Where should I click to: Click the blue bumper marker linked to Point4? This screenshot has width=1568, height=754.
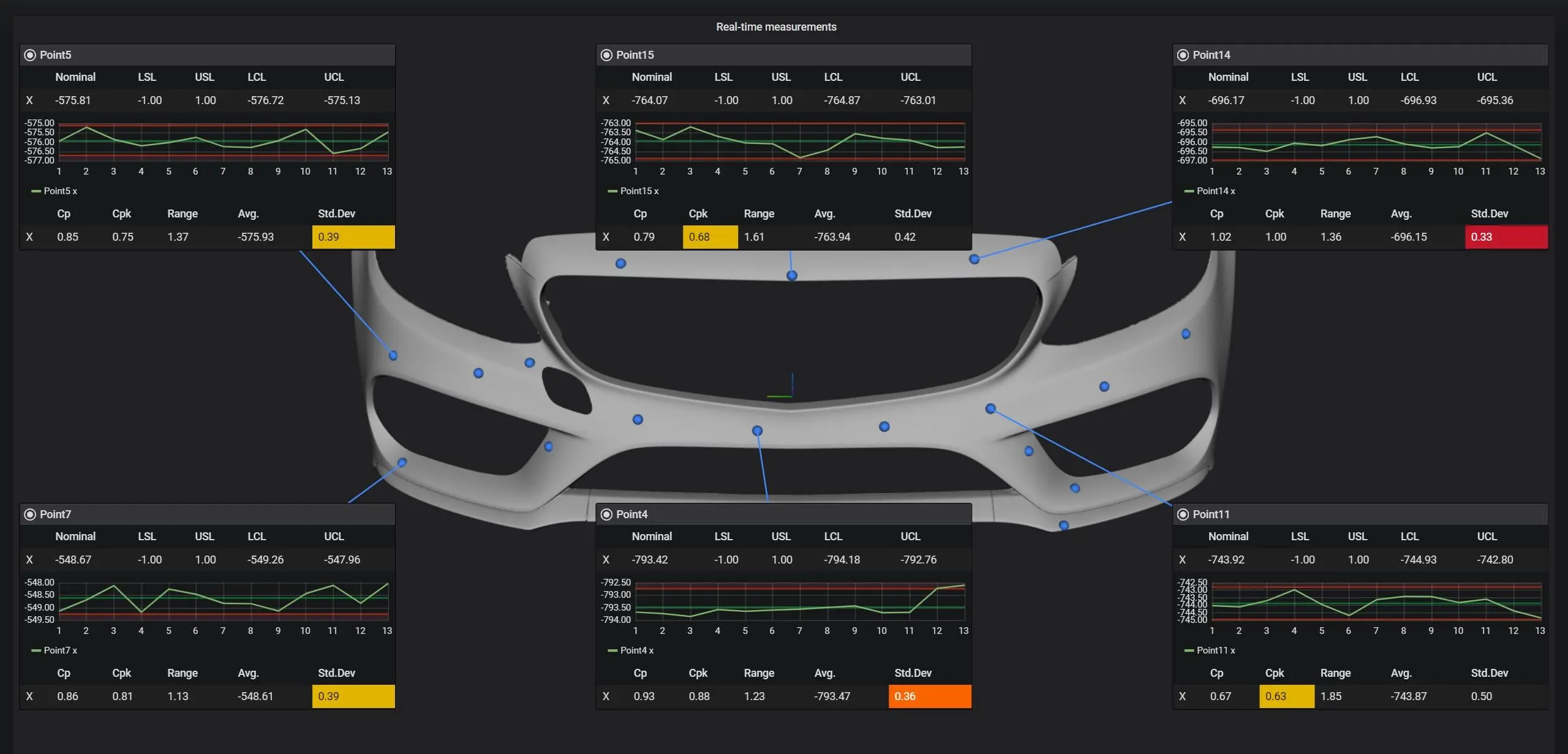(757, 431)
